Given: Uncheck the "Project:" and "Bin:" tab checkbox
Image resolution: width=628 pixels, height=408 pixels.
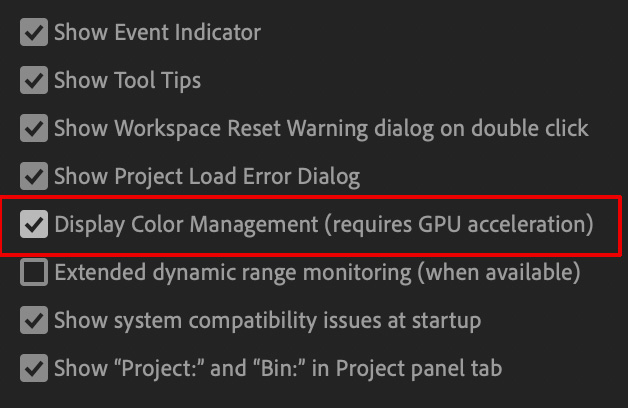Looking at the screenshot, I should (x=34, y=368).
